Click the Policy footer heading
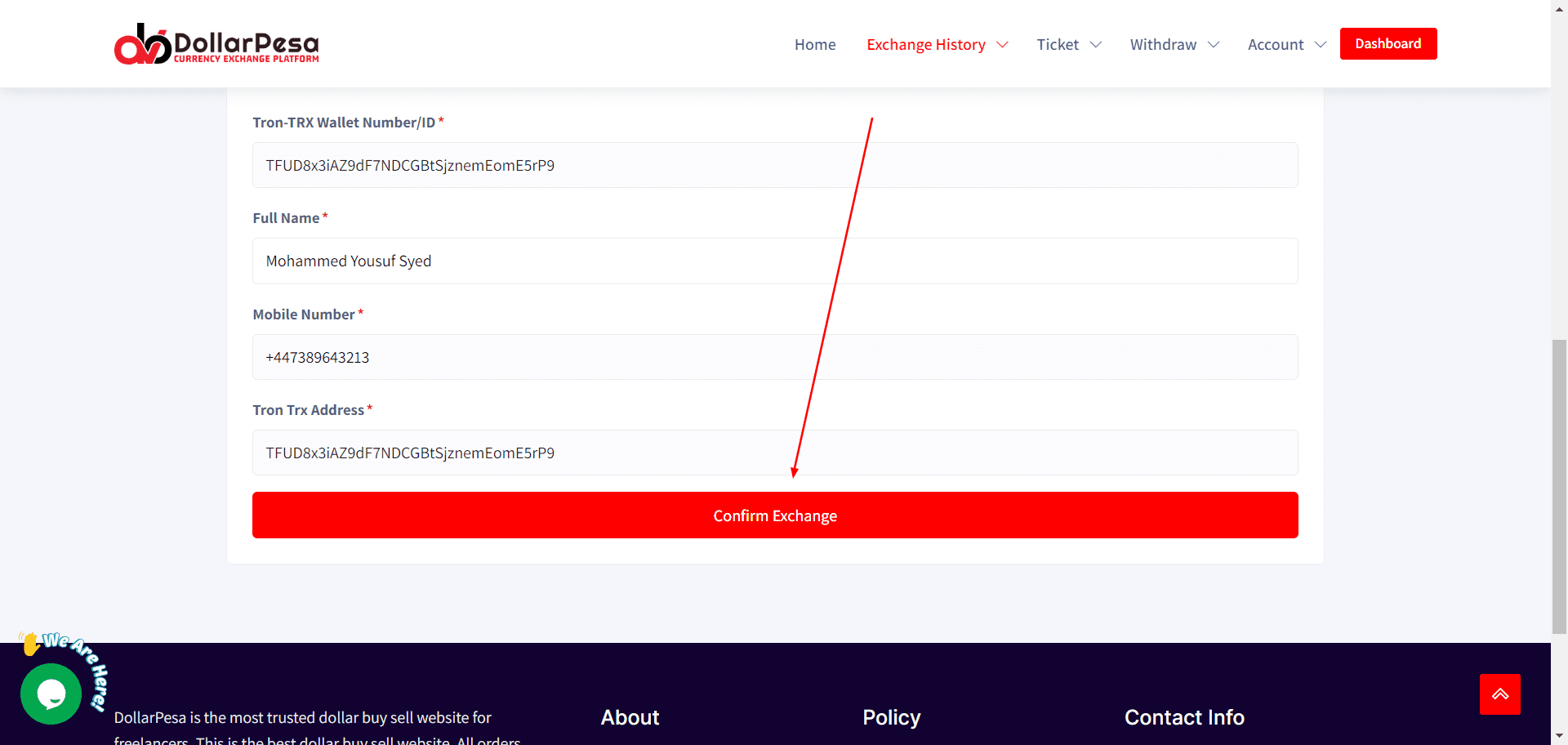Viewport: 1568px width, 745px height. pyautogui.click(x=891, y=717)
